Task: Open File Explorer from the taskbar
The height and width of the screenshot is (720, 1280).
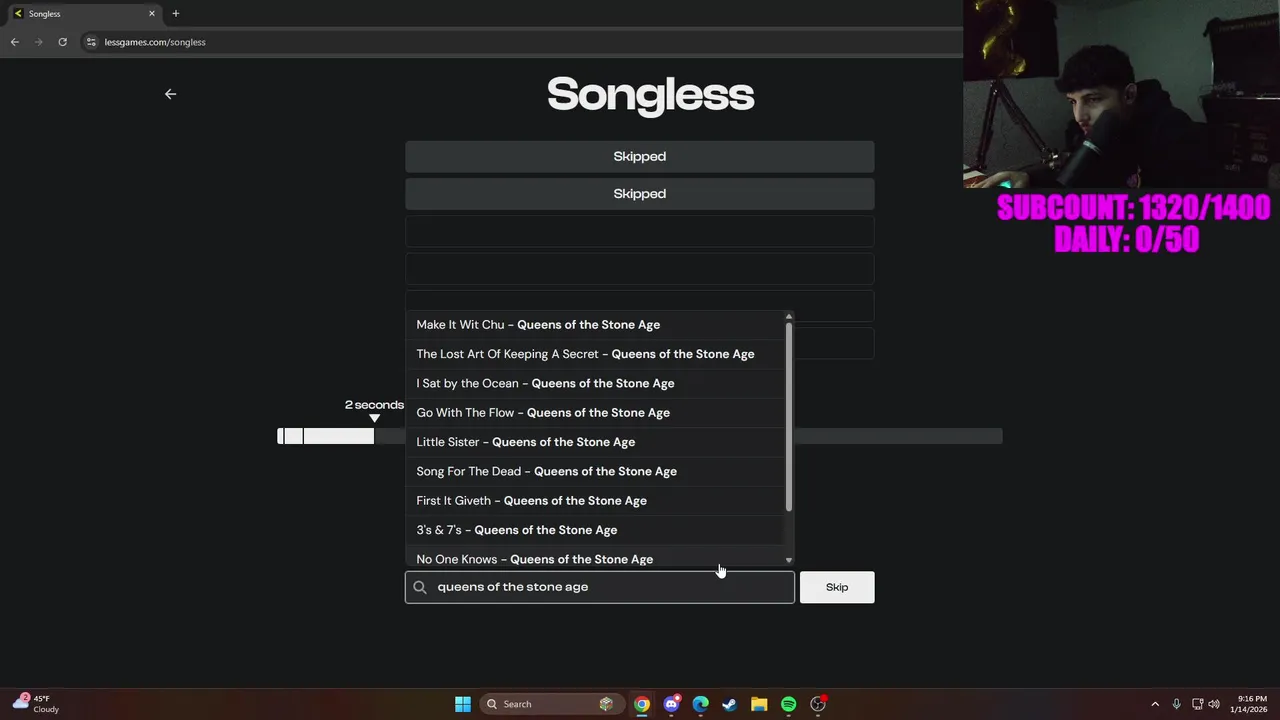Action: [759, 704]
